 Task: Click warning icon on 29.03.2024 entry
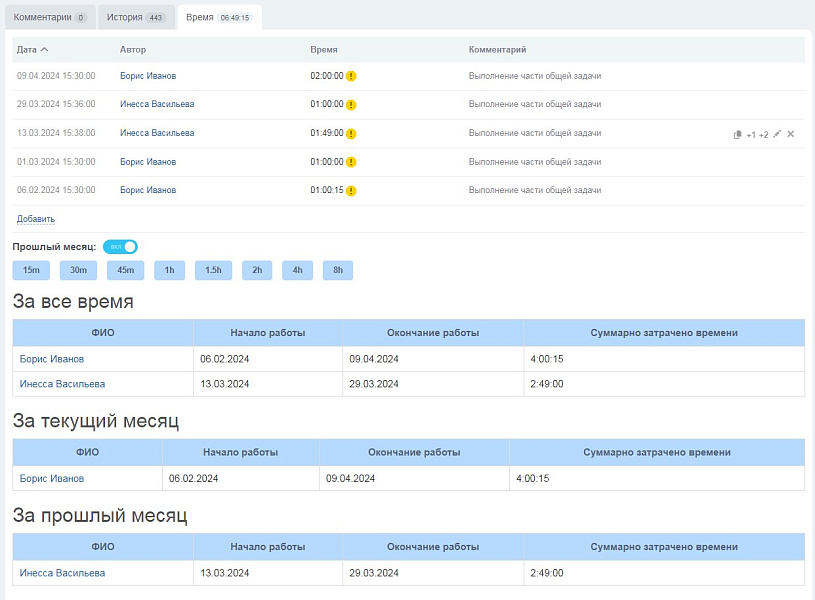coord(351,105)
